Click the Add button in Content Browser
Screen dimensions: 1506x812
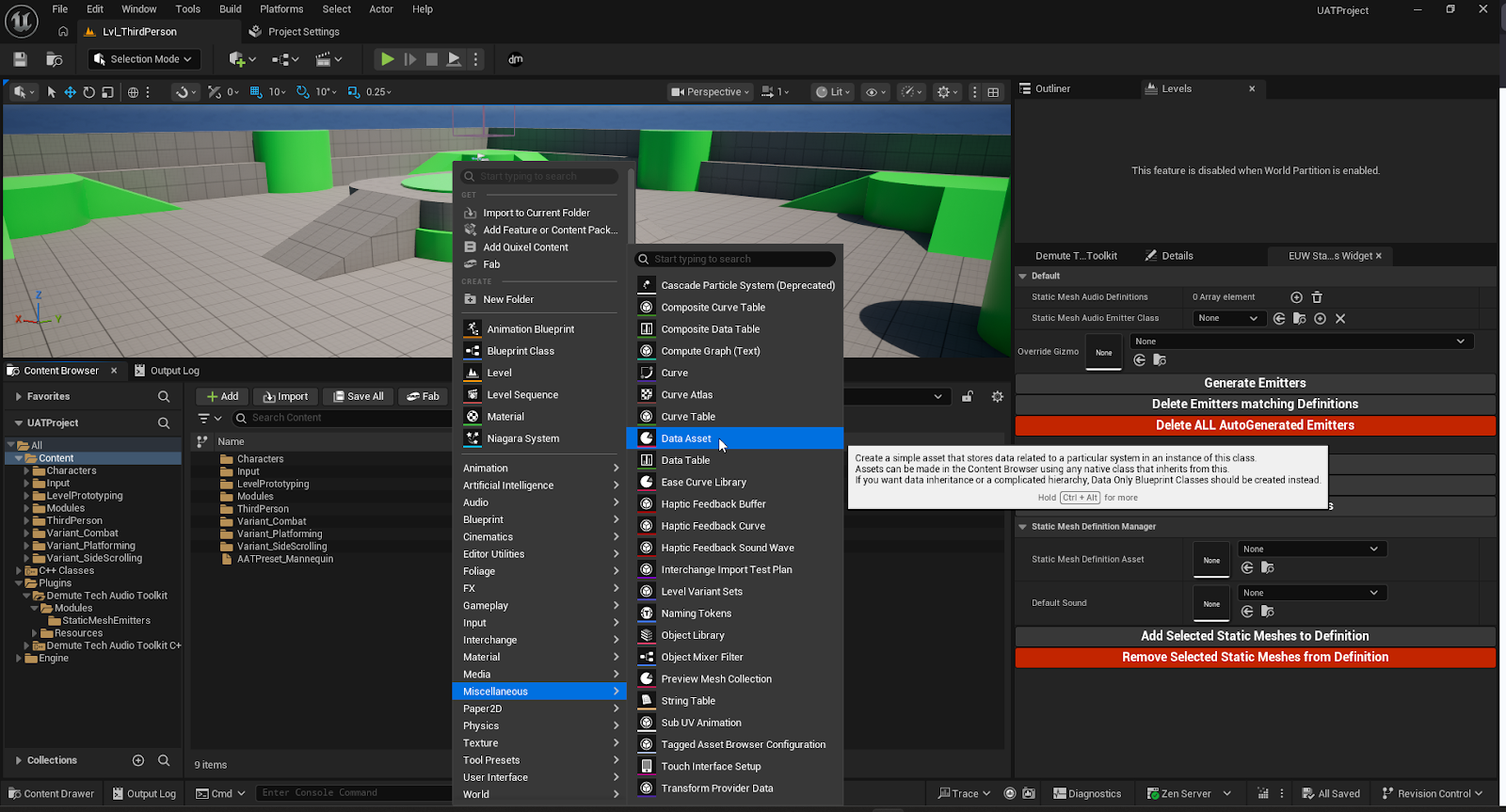[223, 396]
